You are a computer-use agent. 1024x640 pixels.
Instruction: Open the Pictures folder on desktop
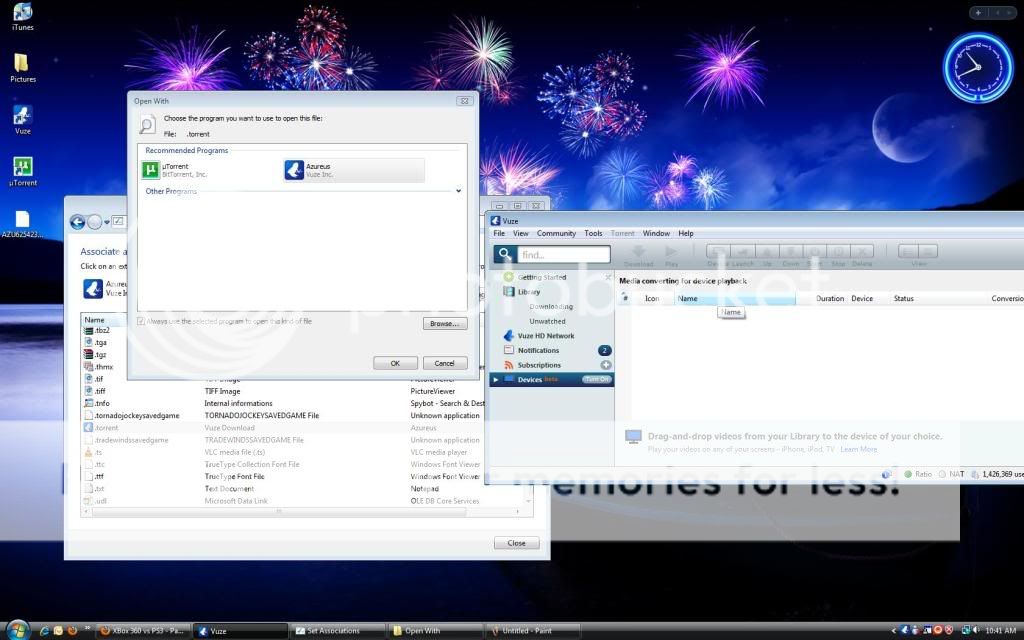pyautogui.click(x=22, y=63)
